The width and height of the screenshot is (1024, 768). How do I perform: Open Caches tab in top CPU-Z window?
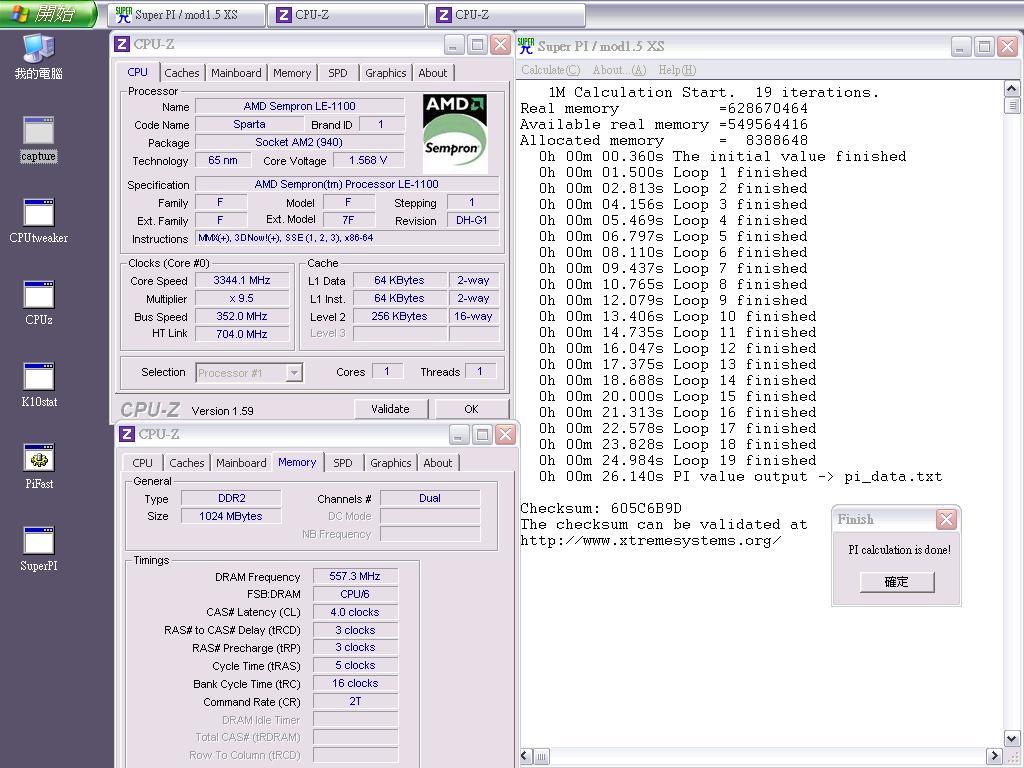[x=182, y=73]
